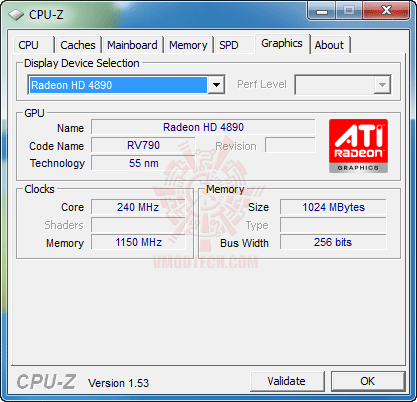The image size is (417, 402).
Task: Open the Mainboard tab
Action: (132, 45)
